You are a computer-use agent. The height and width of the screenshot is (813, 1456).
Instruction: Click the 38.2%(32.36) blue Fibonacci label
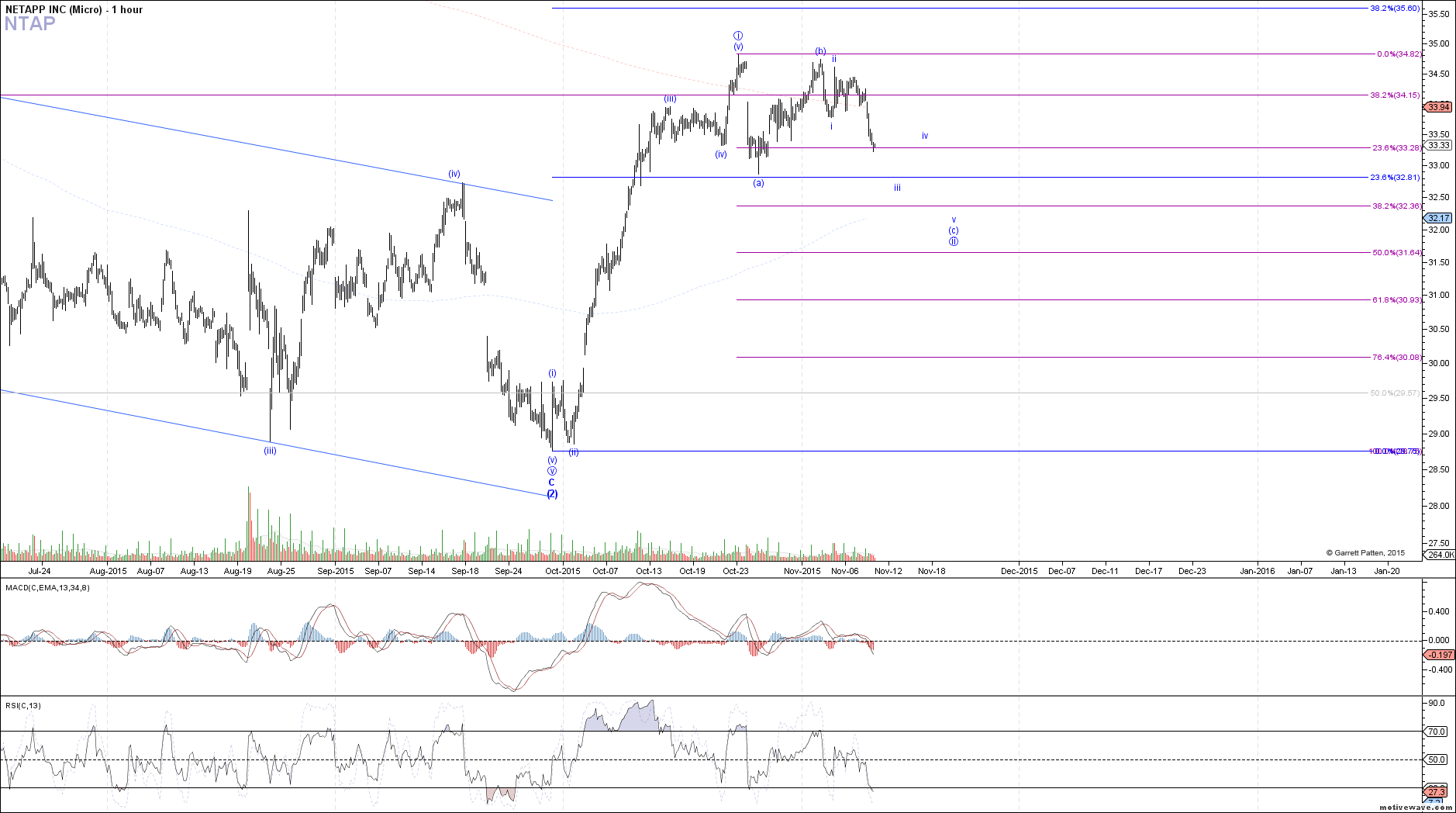(x=1397, y=206)
